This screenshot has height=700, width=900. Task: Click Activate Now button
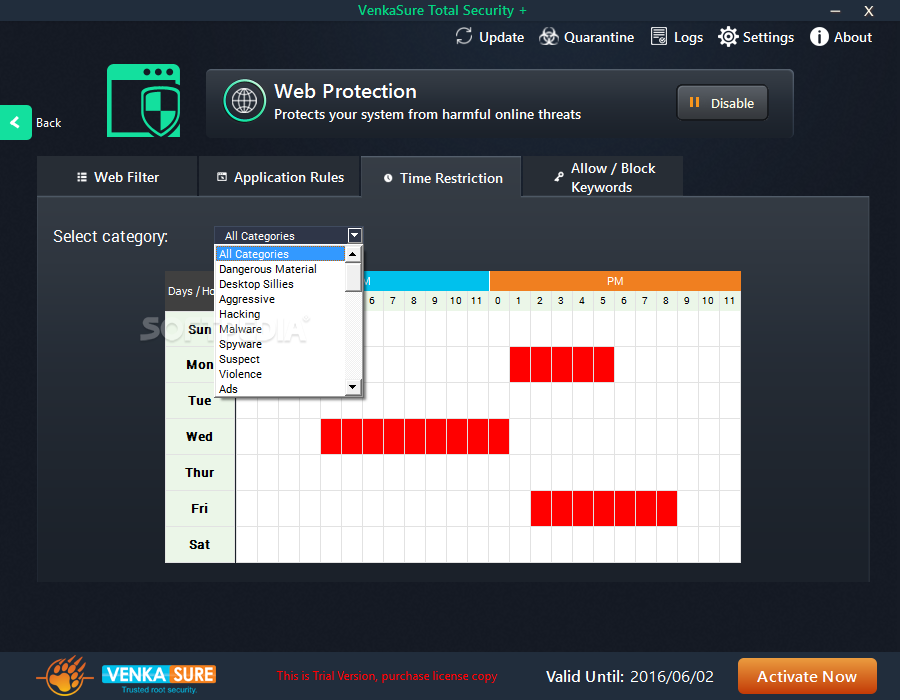807,676
